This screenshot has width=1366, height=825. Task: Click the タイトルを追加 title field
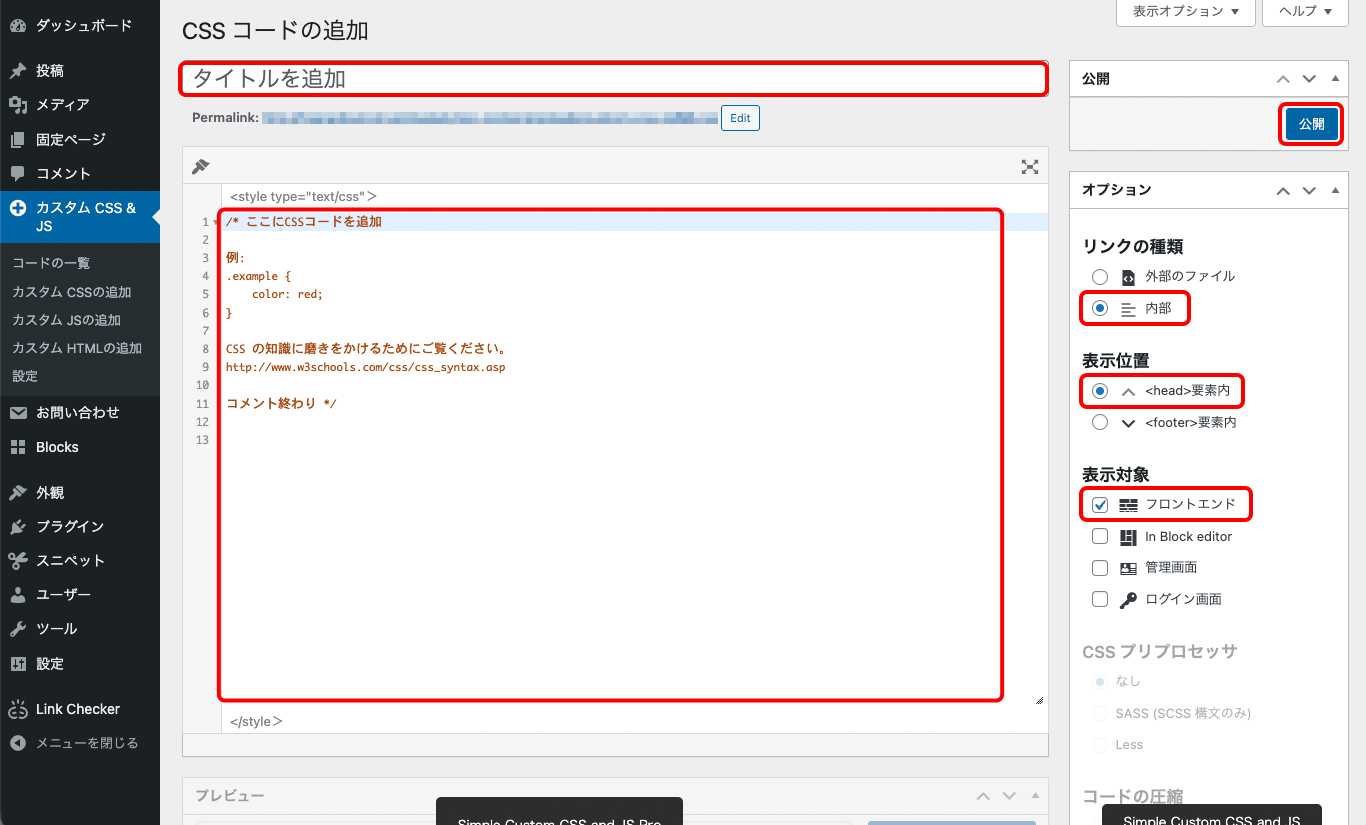(613, 79)
